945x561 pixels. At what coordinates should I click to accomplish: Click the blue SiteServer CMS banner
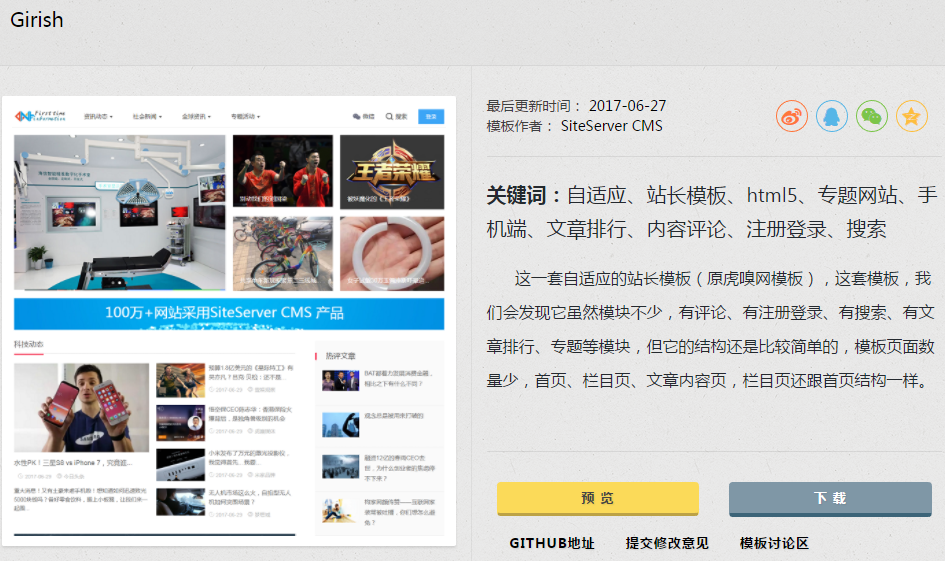229,313
